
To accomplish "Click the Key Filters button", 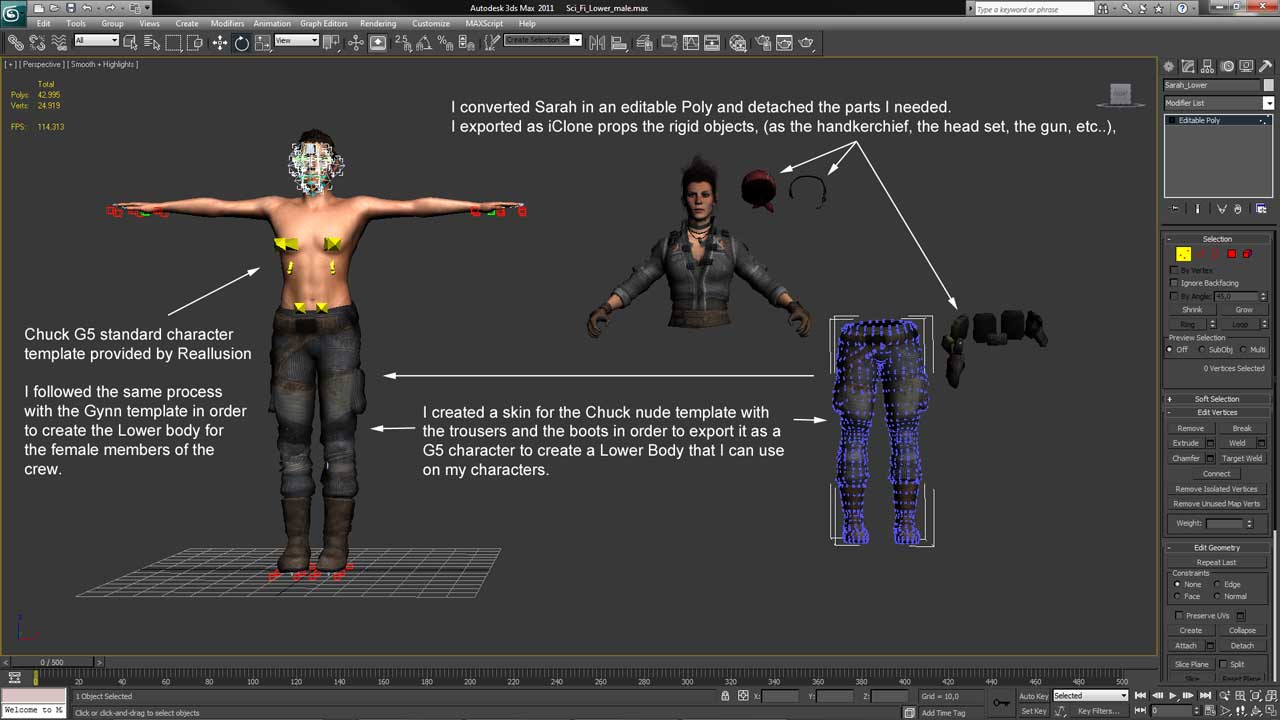I will pyautogui.click(x=1098, y=711).
